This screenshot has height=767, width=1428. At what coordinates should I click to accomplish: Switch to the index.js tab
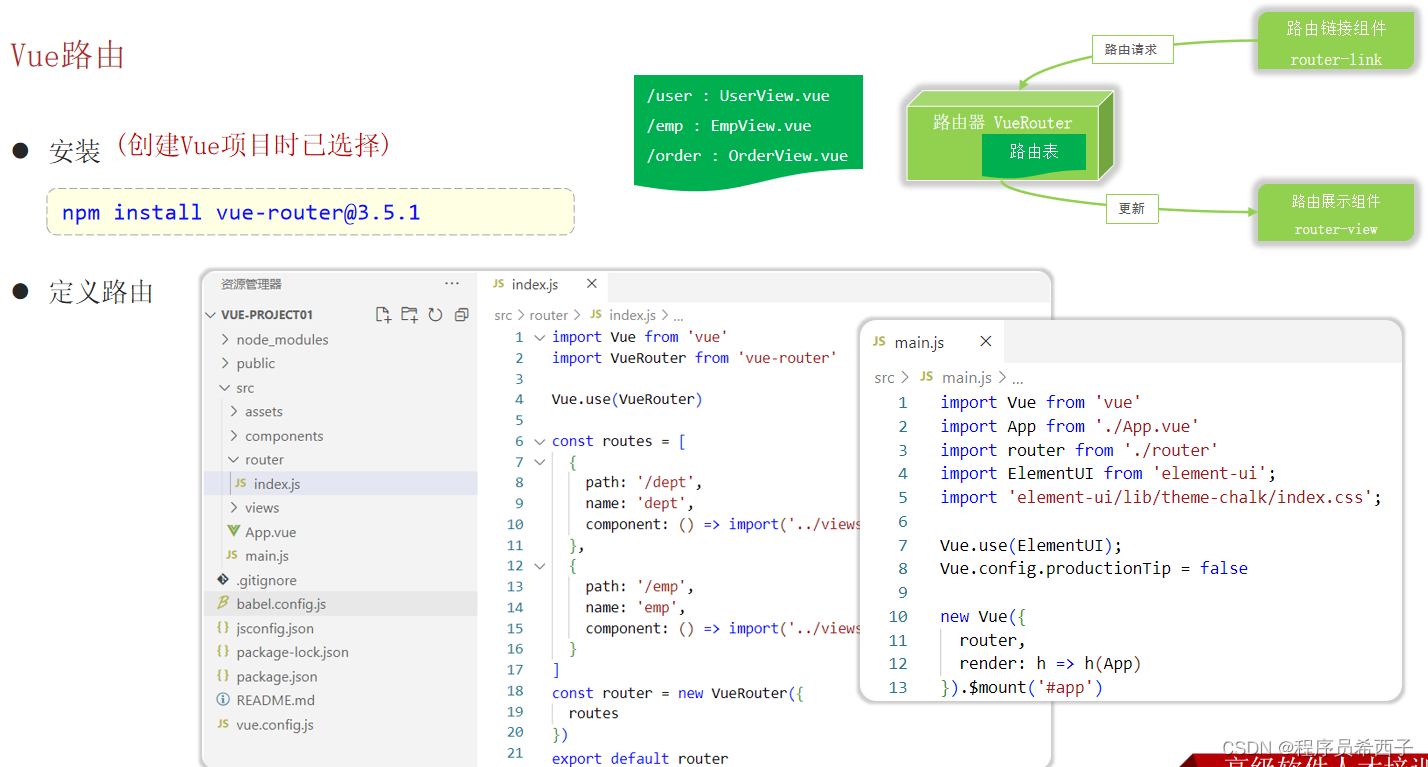[x=545, y=285]
